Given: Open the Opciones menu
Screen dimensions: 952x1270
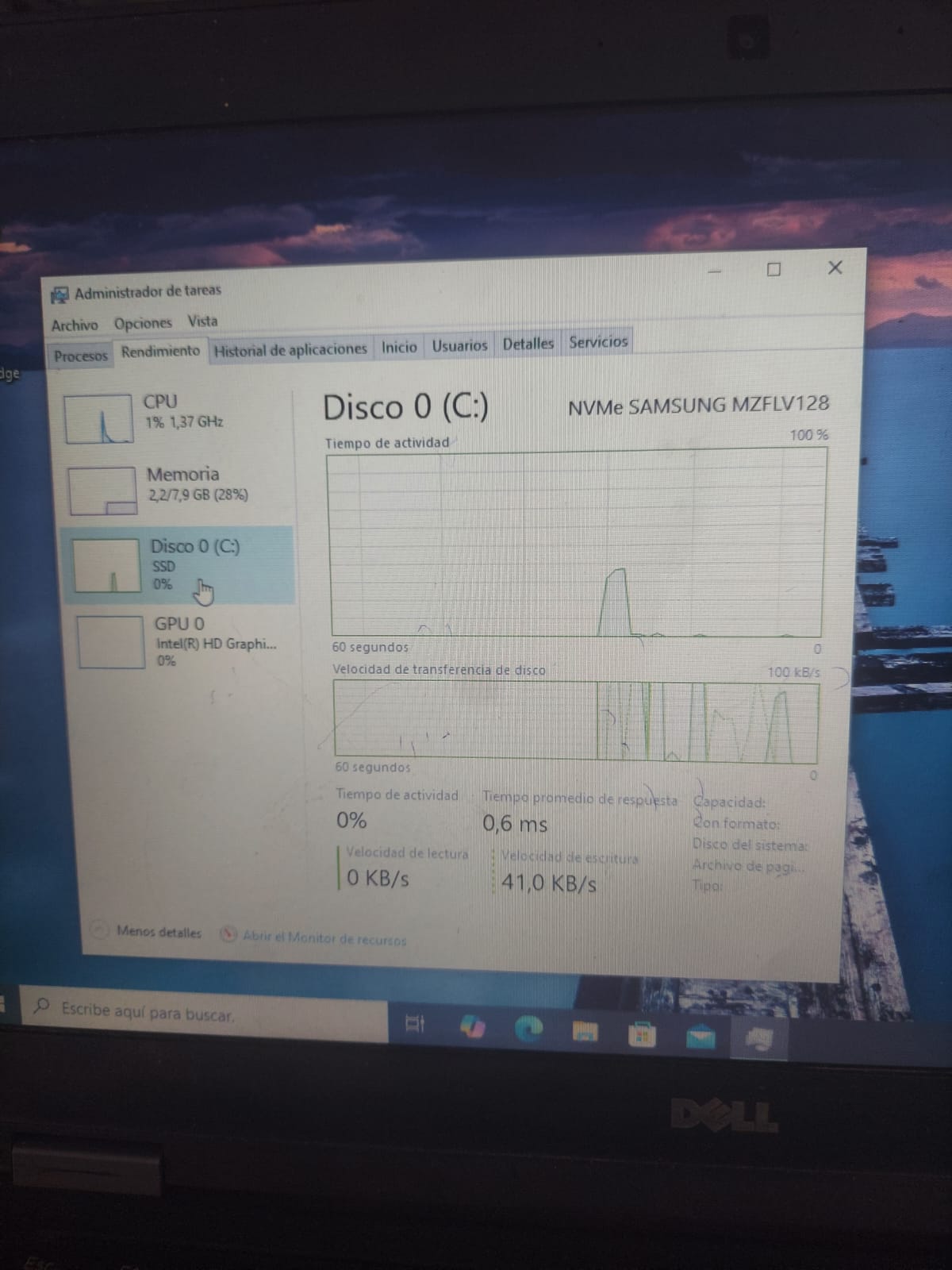Looking at the screenshot, I should (x=143, y=323).
